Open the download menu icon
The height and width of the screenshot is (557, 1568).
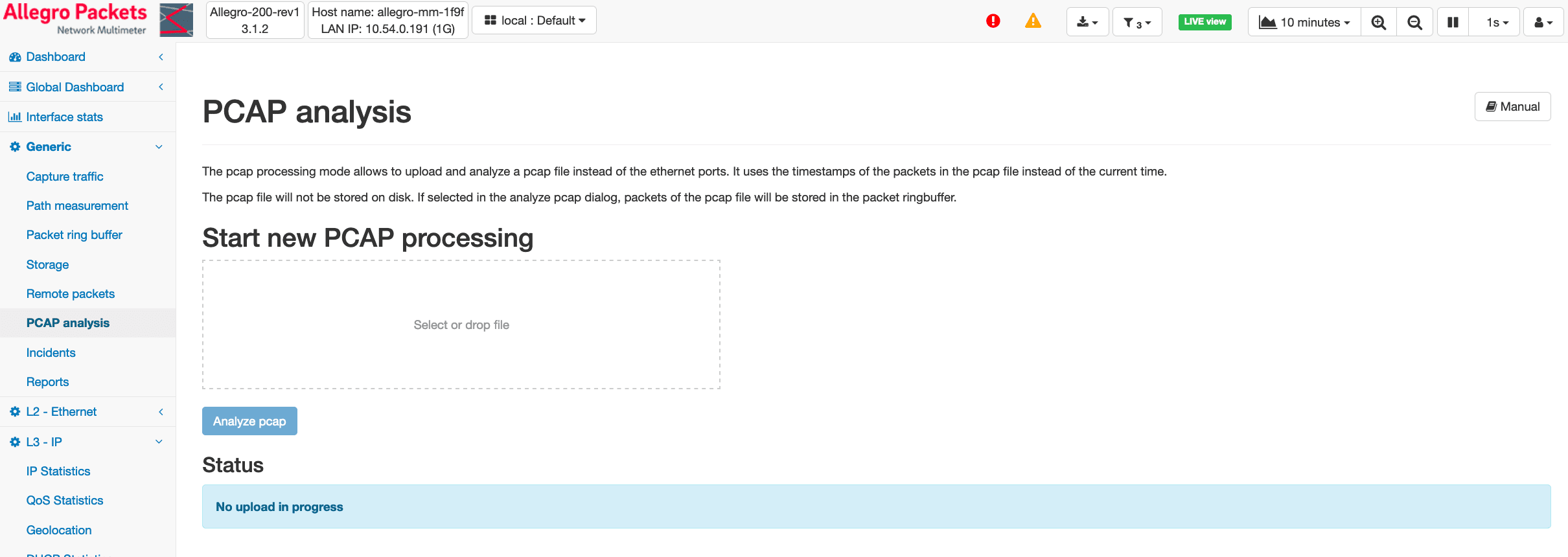pyautogui.click(x=1087, y=22)
